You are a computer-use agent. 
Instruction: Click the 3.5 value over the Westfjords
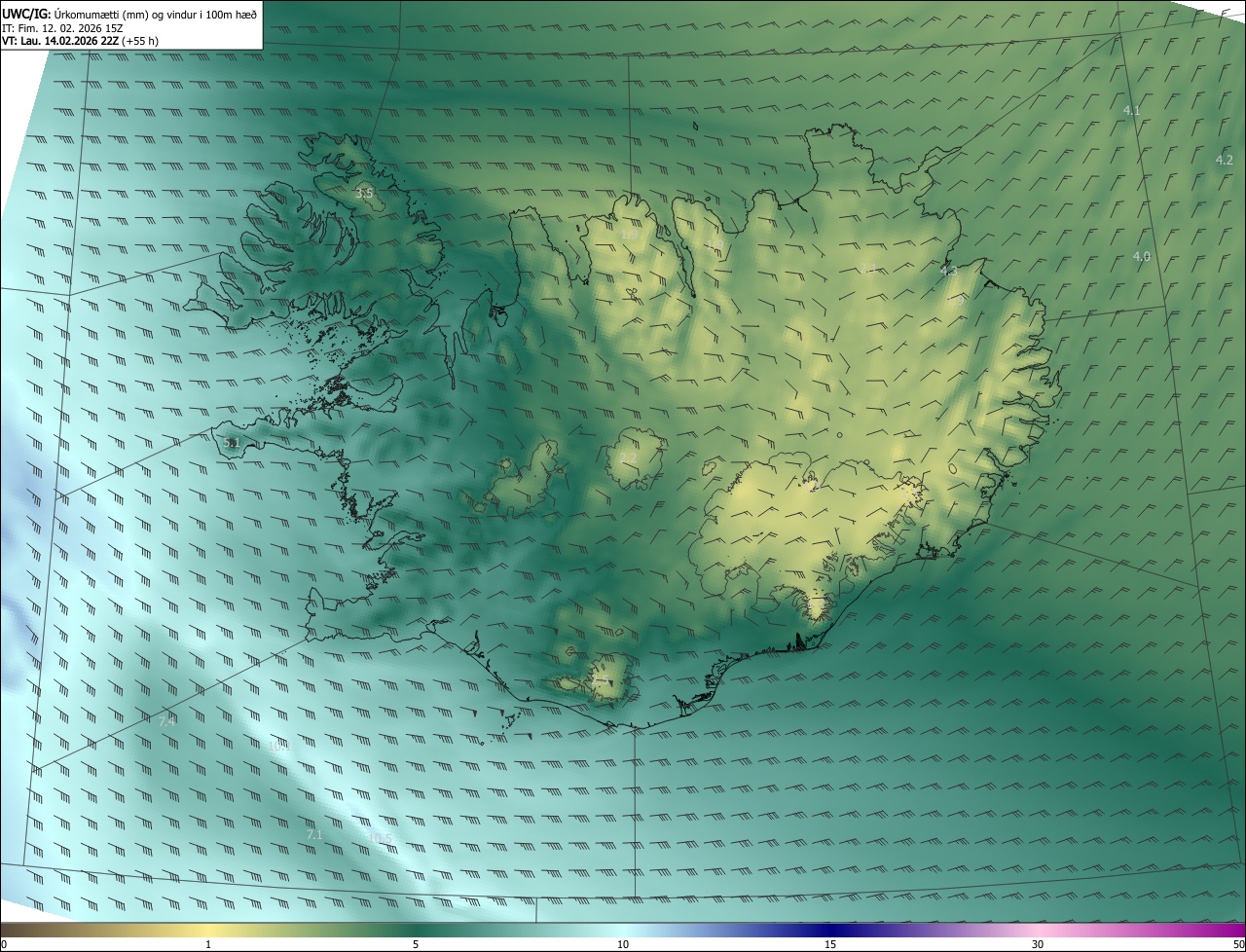click(x=364, y=194)
